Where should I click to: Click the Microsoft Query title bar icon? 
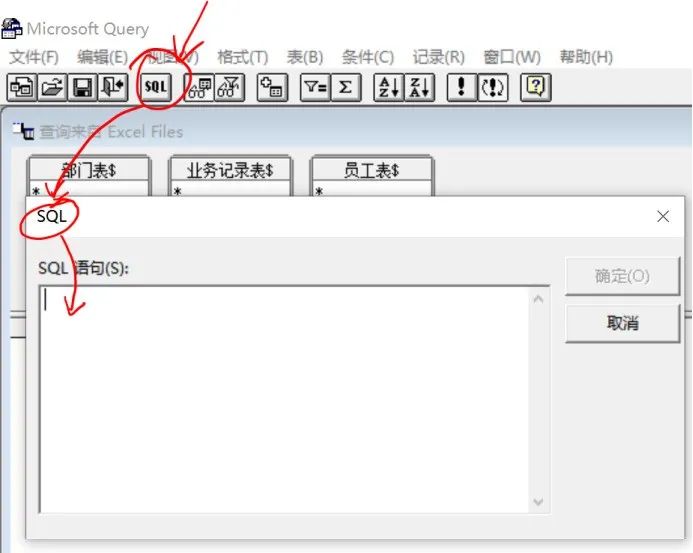[x=11, y=29]
